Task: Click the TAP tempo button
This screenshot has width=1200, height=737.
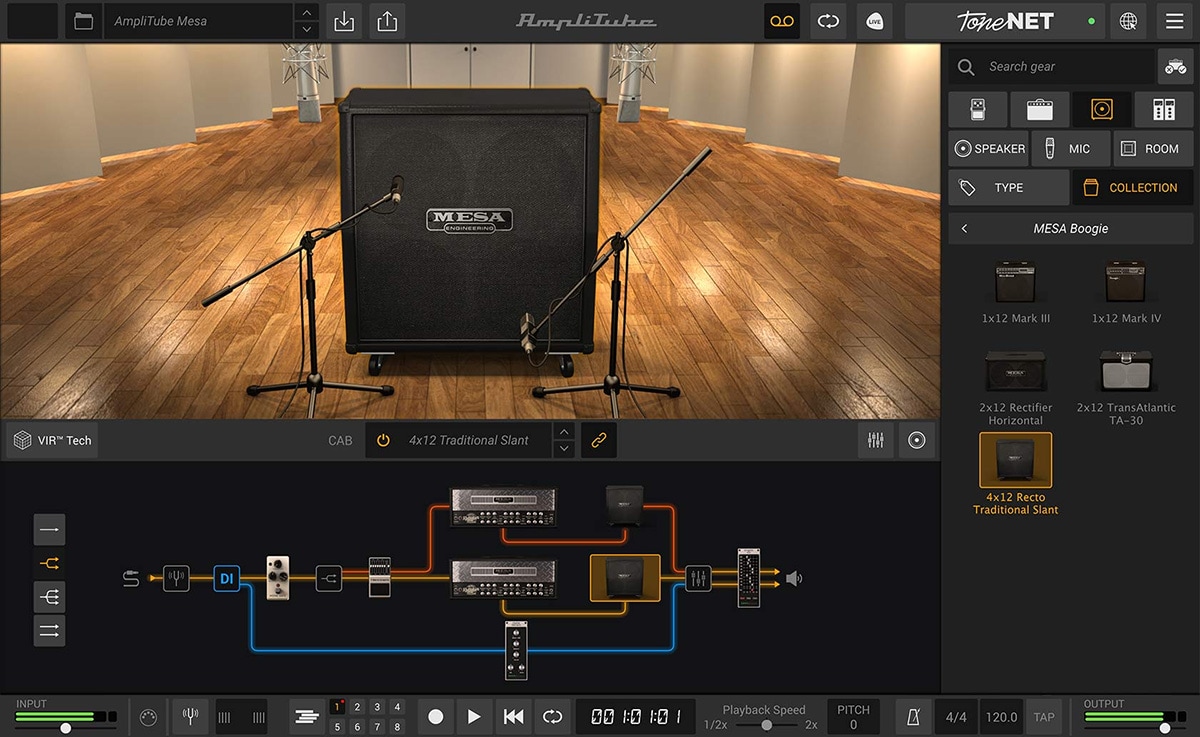Action: click(1044, 717)
